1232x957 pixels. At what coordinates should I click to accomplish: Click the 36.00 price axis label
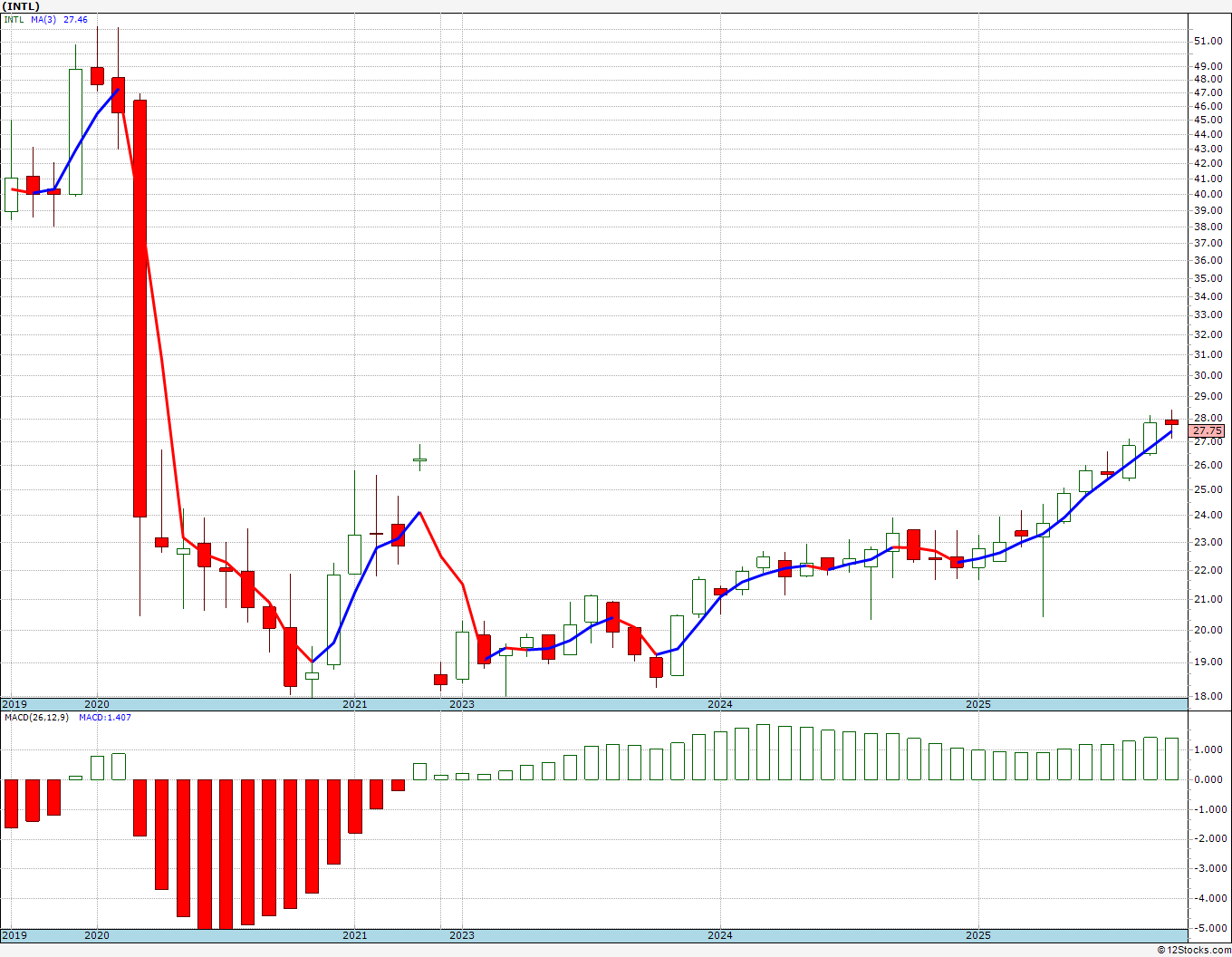tap(1208, 260)
